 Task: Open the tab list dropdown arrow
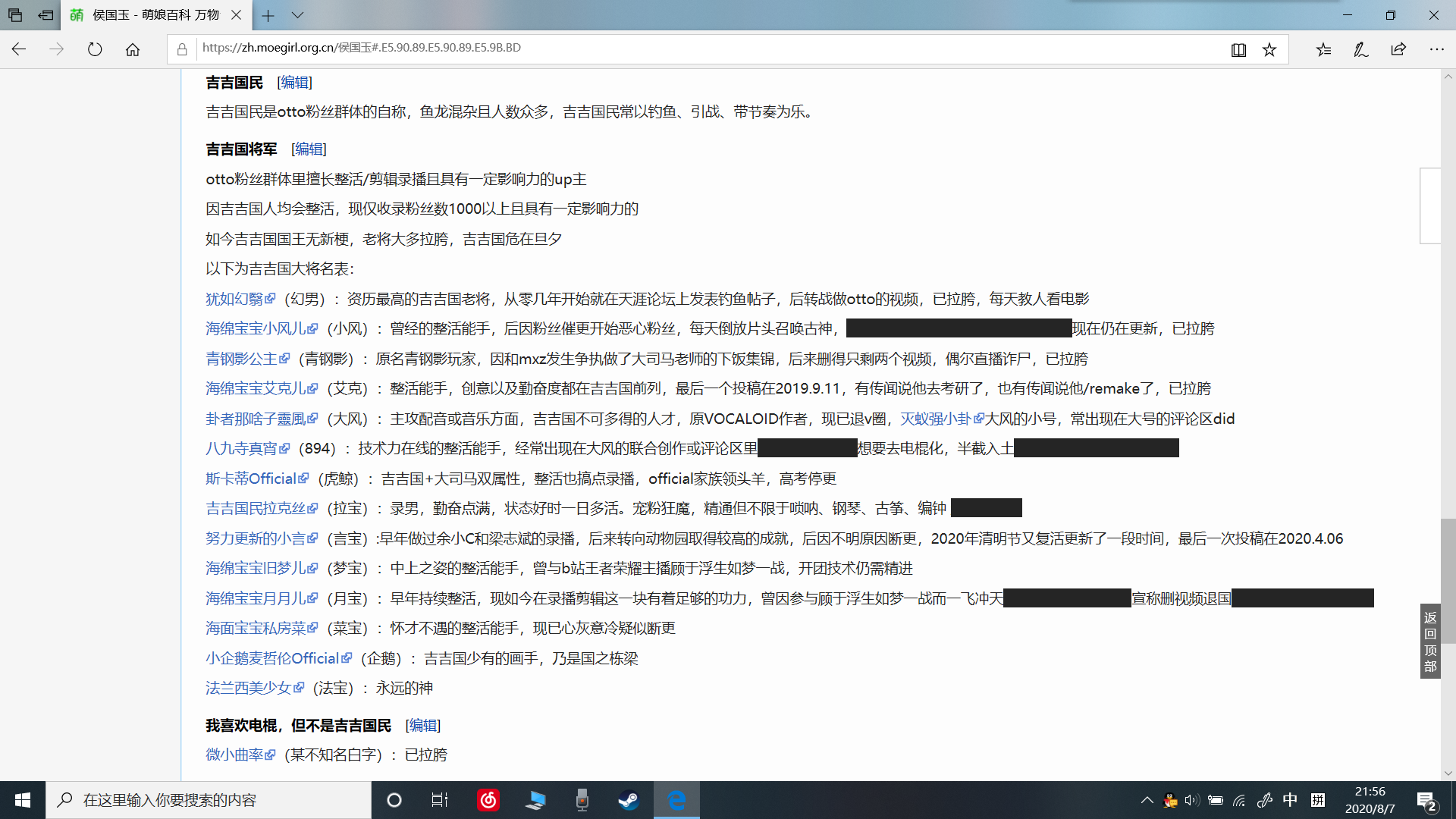pyautogui.click(x=299, y=15)
